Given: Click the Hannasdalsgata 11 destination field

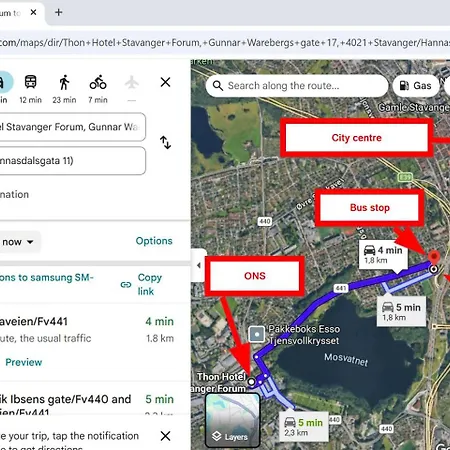Looking at the screenshot, I should click(x=71, y=161).
